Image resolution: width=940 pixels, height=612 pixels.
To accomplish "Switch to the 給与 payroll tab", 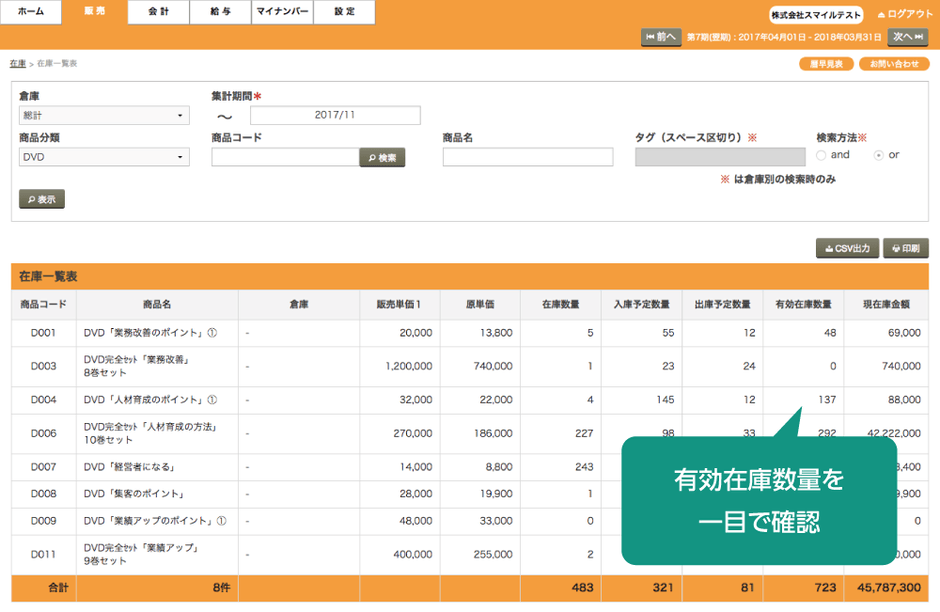I will tap(220, 12).
